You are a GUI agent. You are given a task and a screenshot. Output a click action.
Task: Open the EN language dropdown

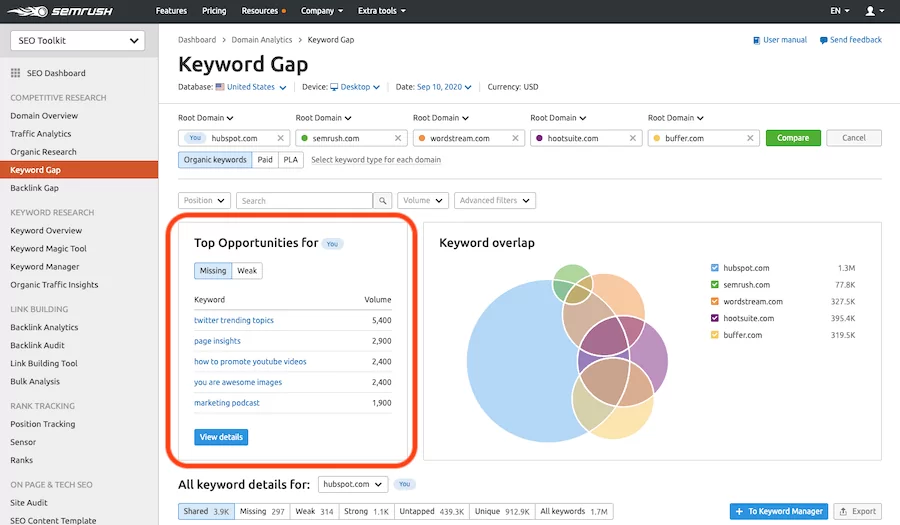point(840,11)
